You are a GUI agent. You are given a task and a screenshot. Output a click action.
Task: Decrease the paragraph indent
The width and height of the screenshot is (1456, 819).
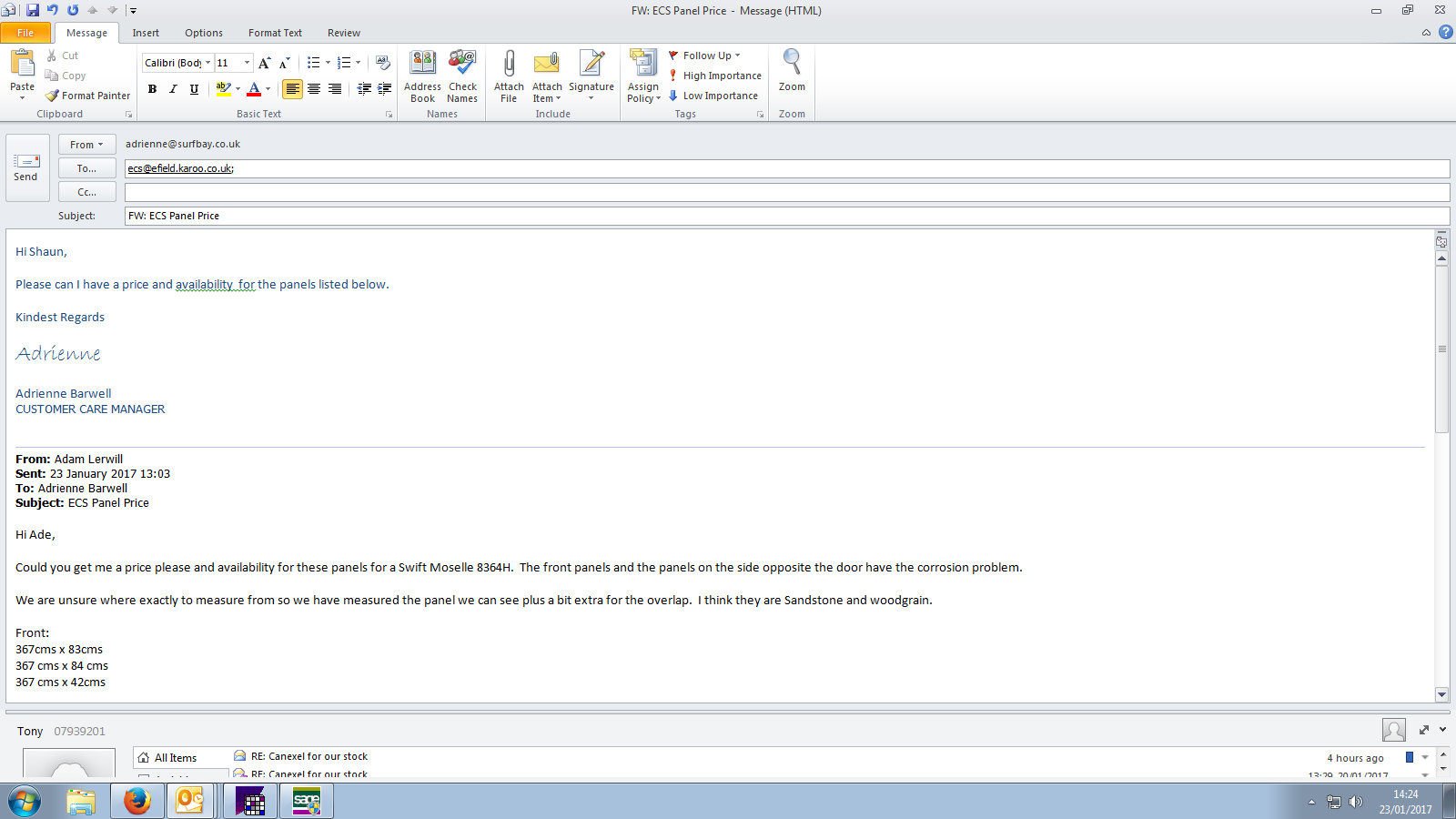pyautogui.click(x=364, y=88)
